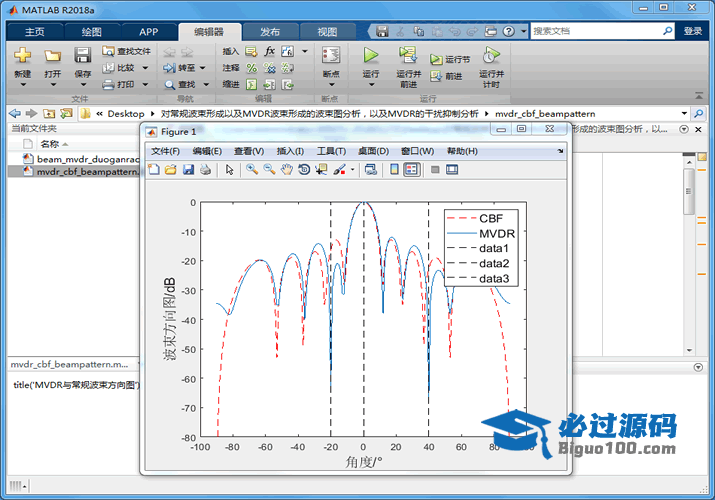The width and height of the screenshot is (715, 500).
Task: Toggle the Data Cursor tool in Figure 1
Action: coord(321,170)
